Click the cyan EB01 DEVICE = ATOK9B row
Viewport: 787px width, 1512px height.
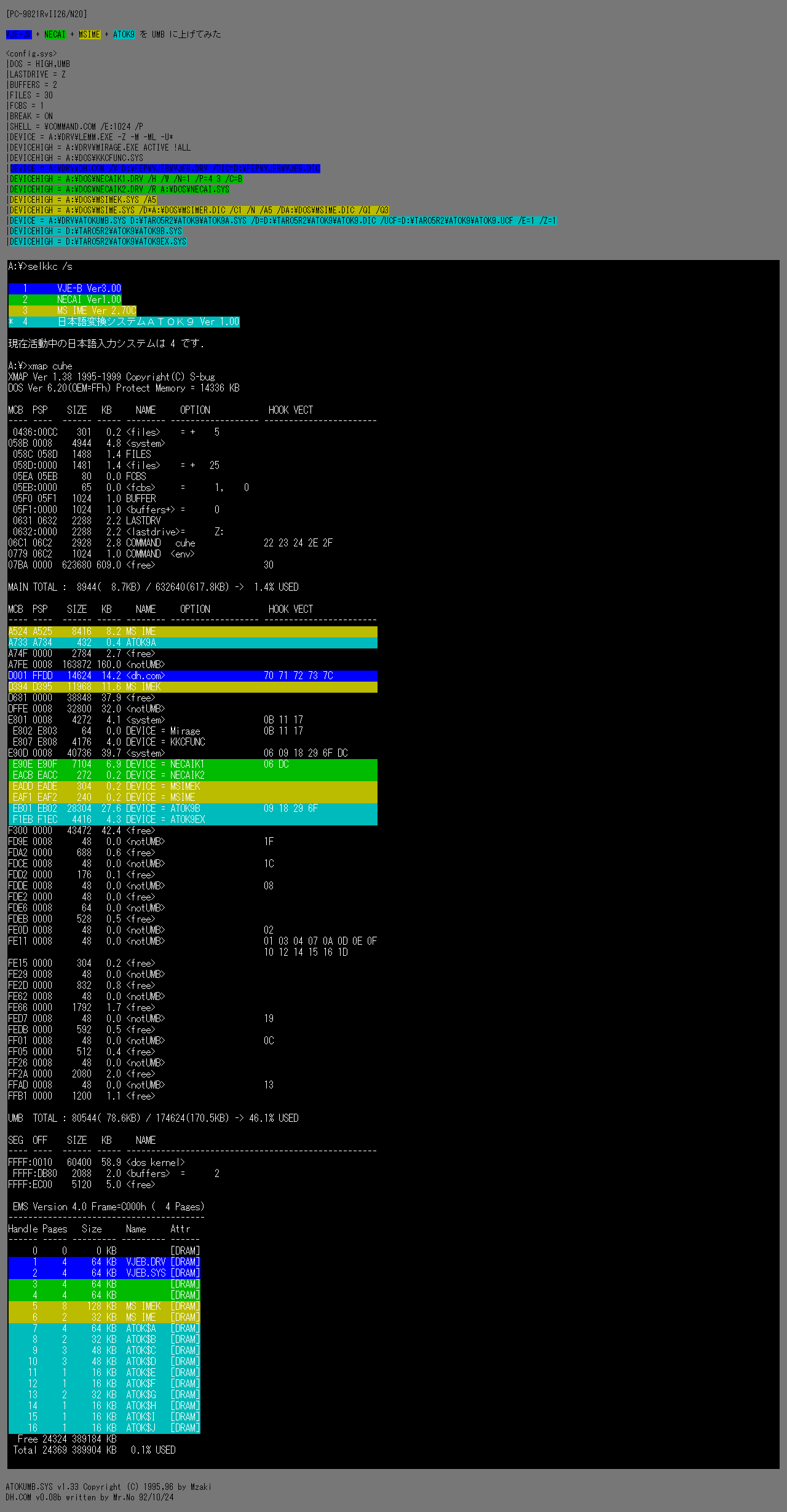pyautogui.click(x=192, y=809)
